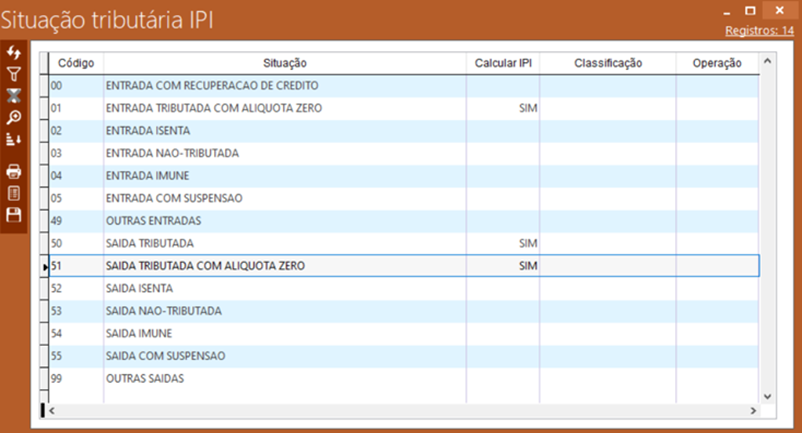Screen dimensions: 802x433
Task: Print the list using printer icon
Action: [x=14, y=171]
